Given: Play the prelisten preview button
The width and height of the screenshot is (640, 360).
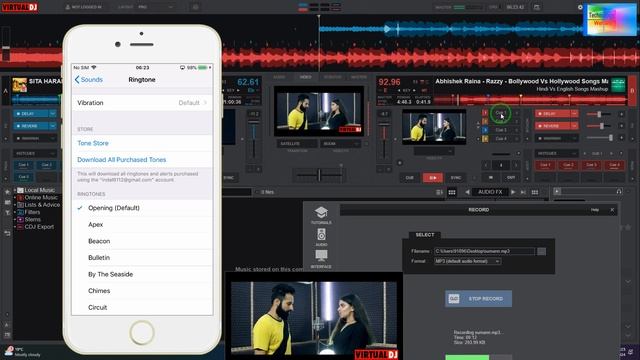Looking at the screenshot, I should [557, 191].
